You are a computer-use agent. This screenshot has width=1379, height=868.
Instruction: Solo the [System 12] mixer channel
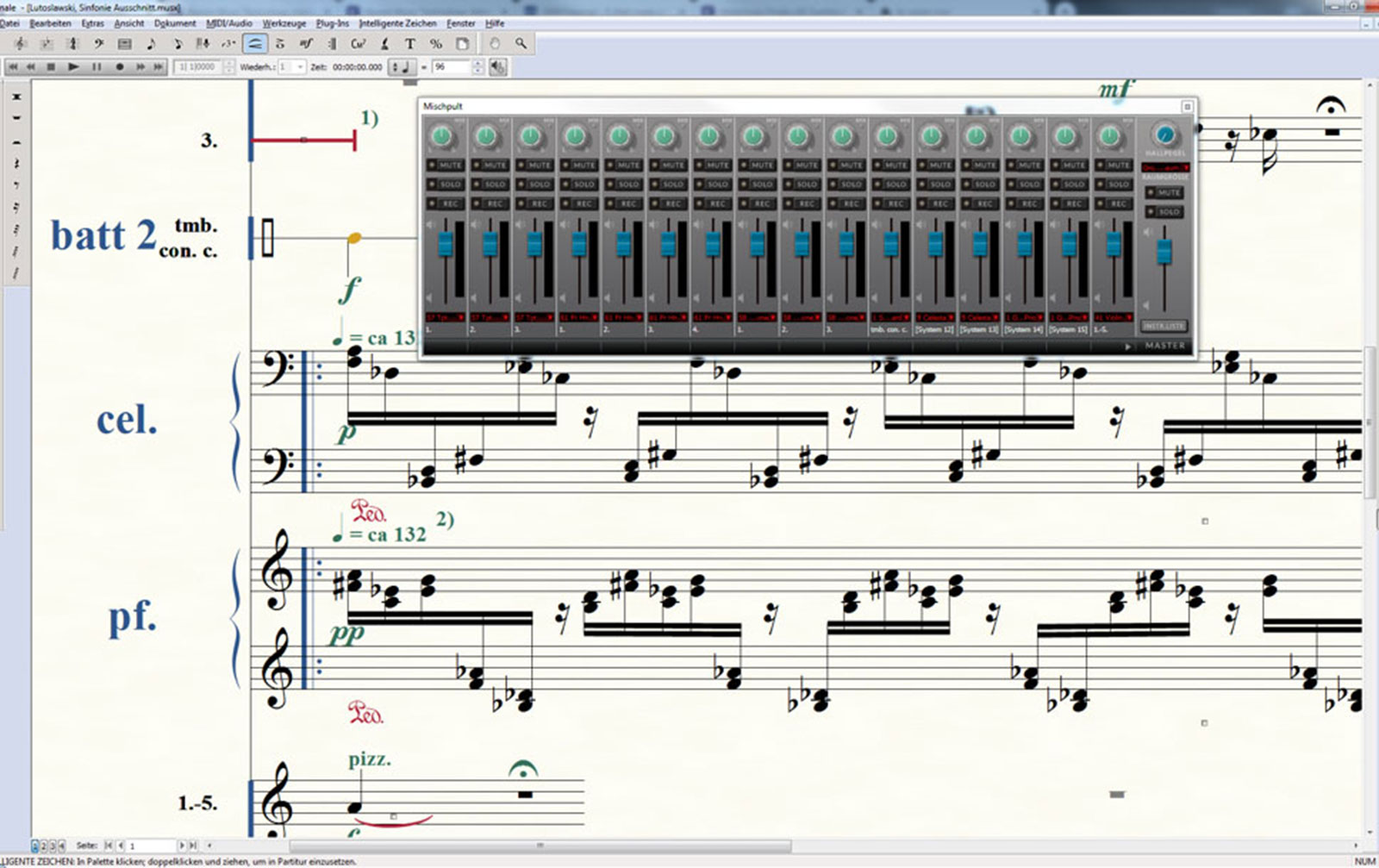click(936, 184)
